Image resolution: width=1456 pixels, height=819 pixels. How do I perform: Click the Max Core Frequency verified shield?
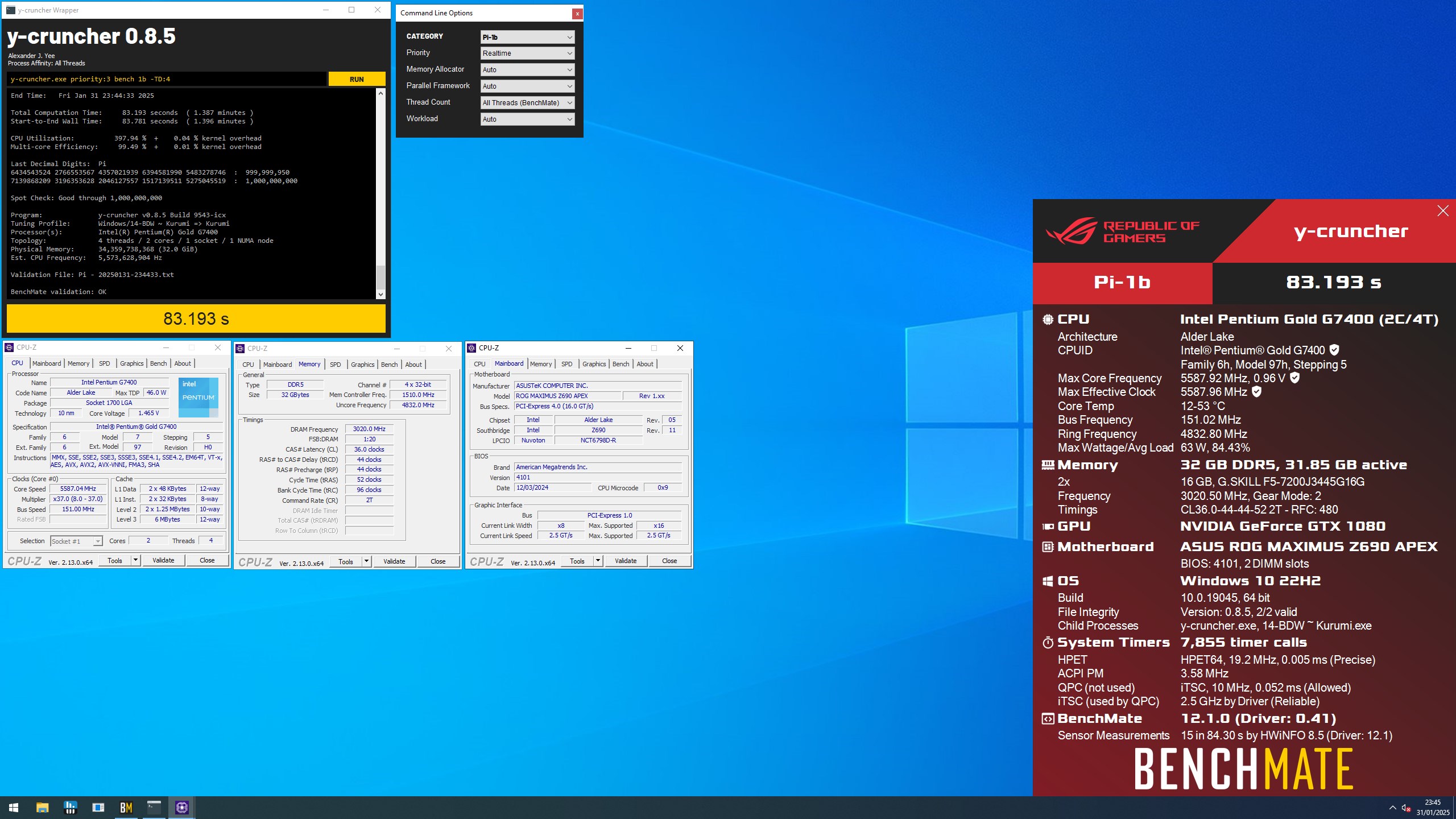pyautogui.click(x=1294, y=378)
